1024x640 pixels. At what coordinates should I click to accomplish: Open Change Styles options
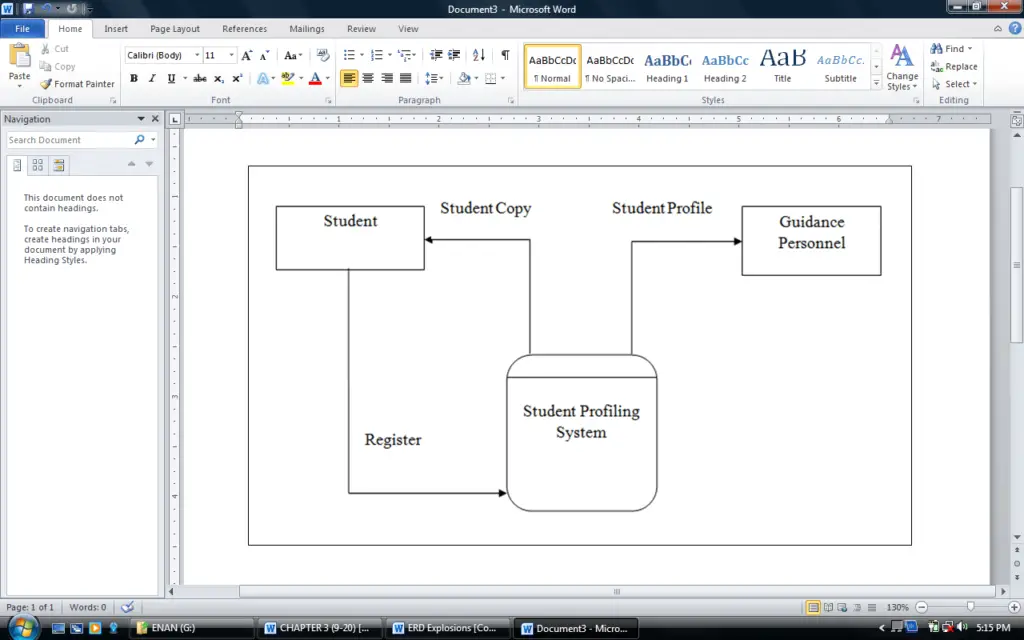(901, 66)
